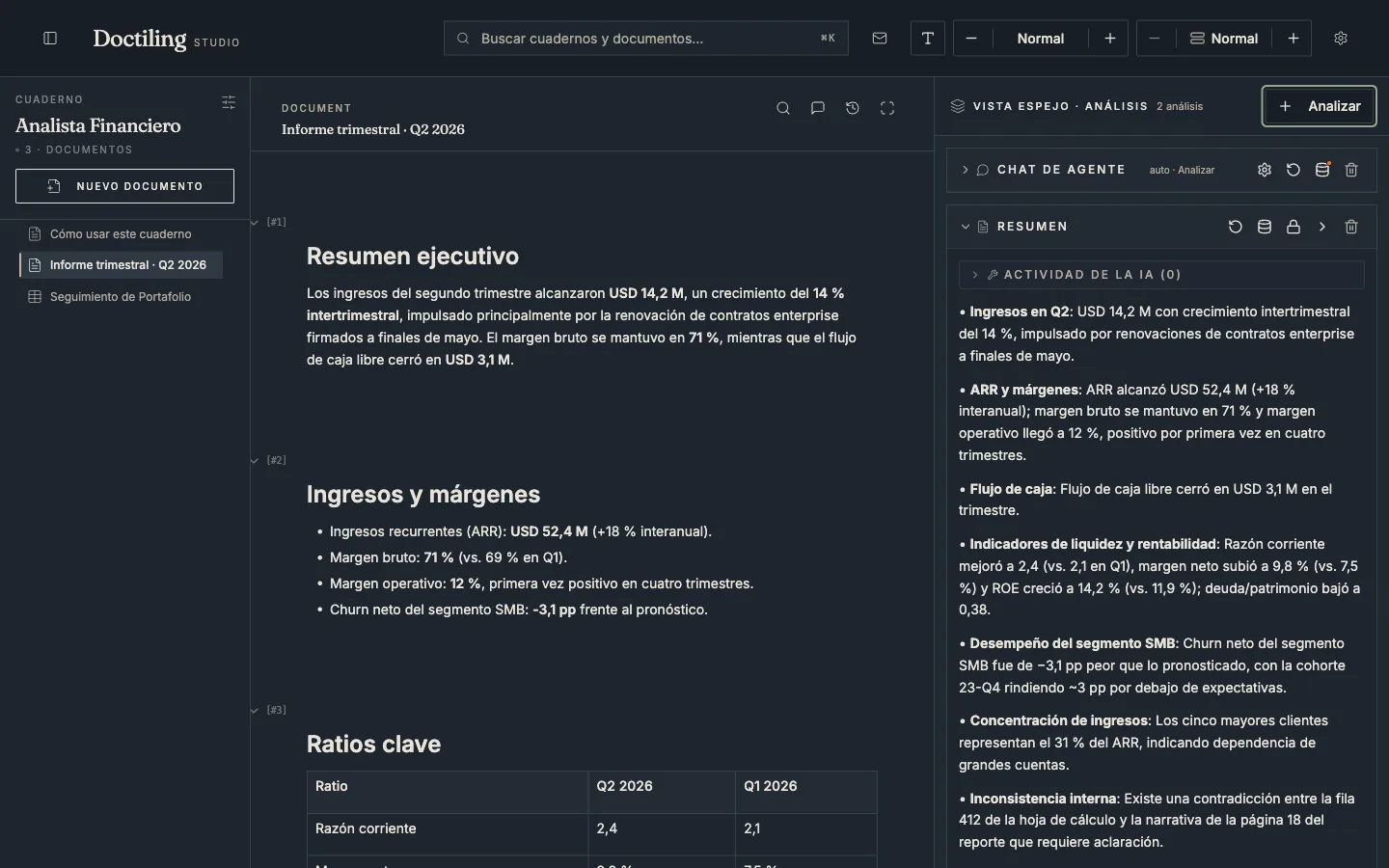Click the '2 análisis' count label
The height and width of the screenshot is (868, 1389).
click(1180, 106)
